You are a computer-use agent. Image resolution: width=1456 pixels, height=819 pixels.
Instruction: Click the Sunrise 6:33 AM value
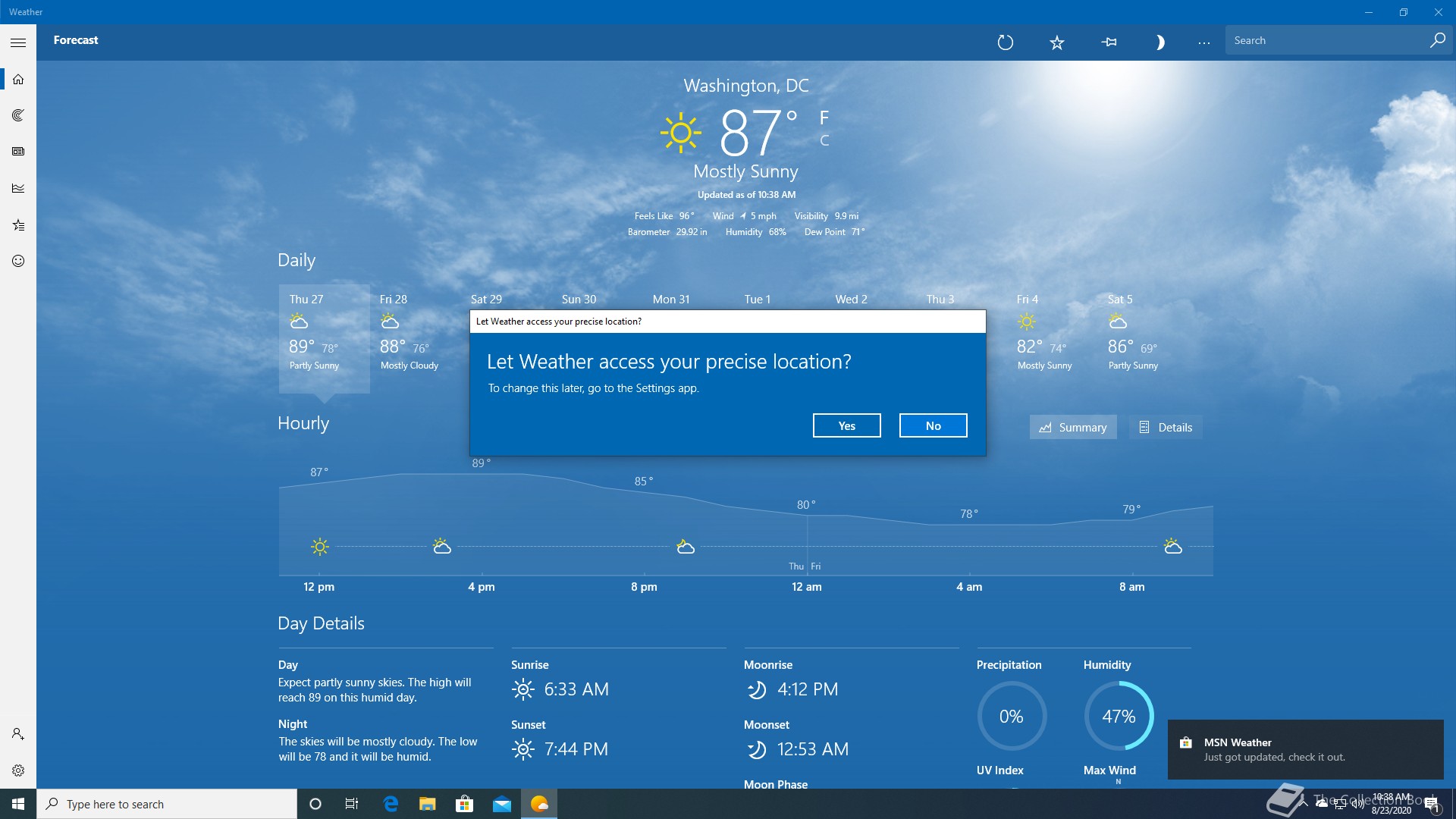(576, 689)
